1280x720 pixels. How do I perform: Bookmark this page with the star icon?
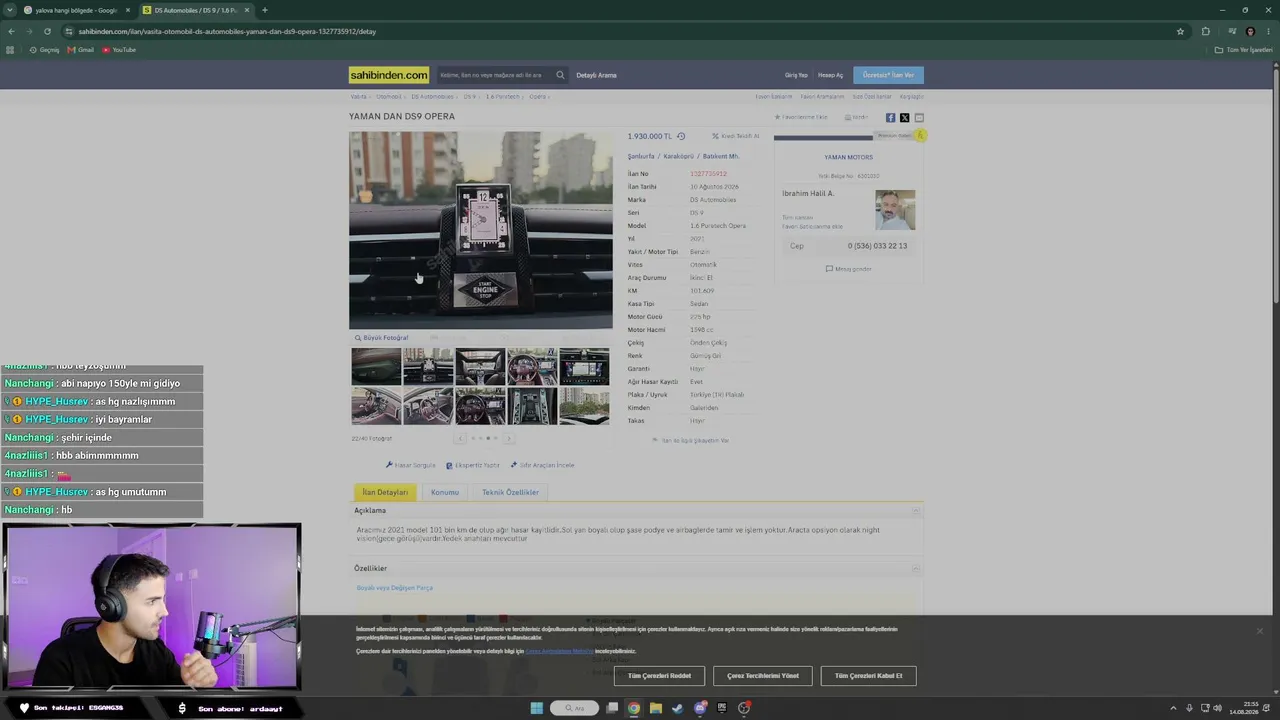(1180, 31)
